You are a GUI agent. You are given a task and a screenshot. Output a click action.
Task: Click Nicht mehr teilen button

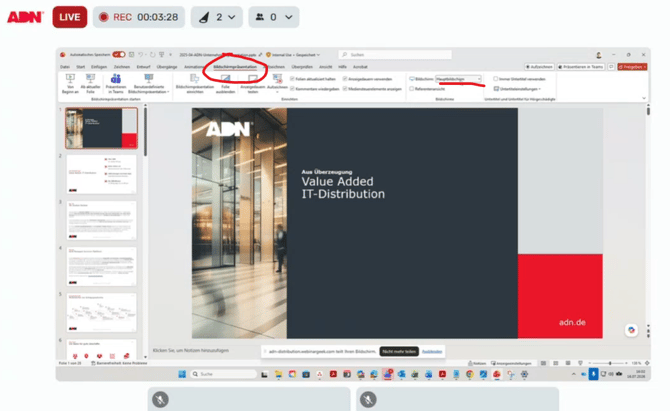coord(399,351)
